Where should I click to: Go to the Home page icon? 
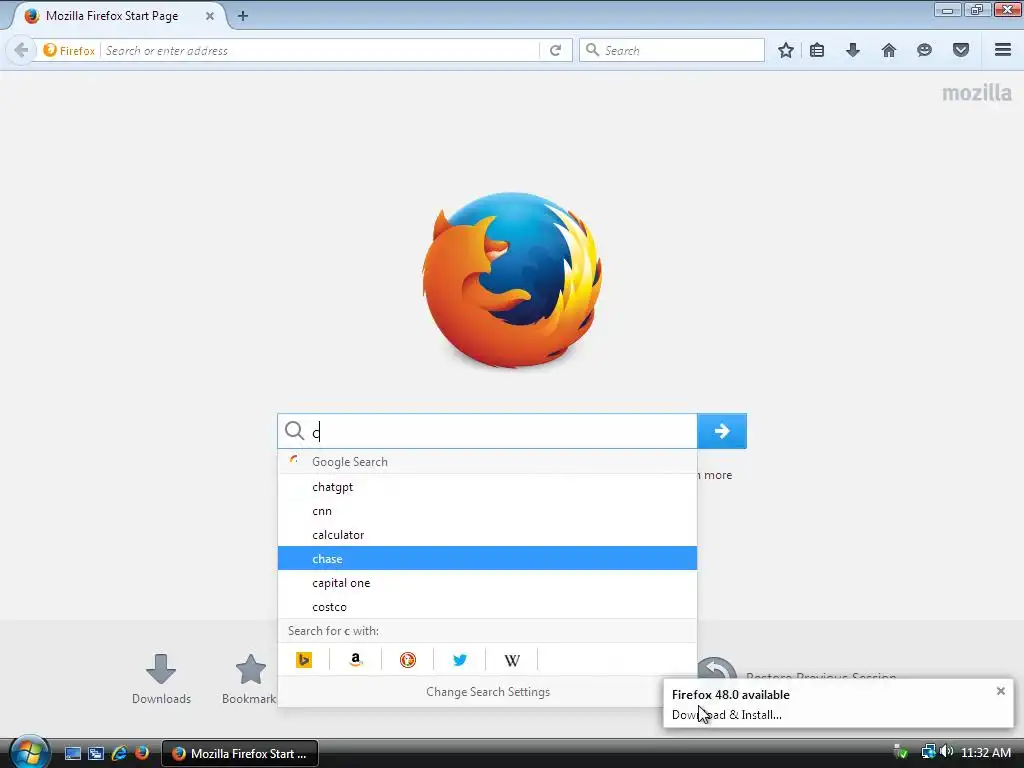pyautogui.click(x=889, y=50)
